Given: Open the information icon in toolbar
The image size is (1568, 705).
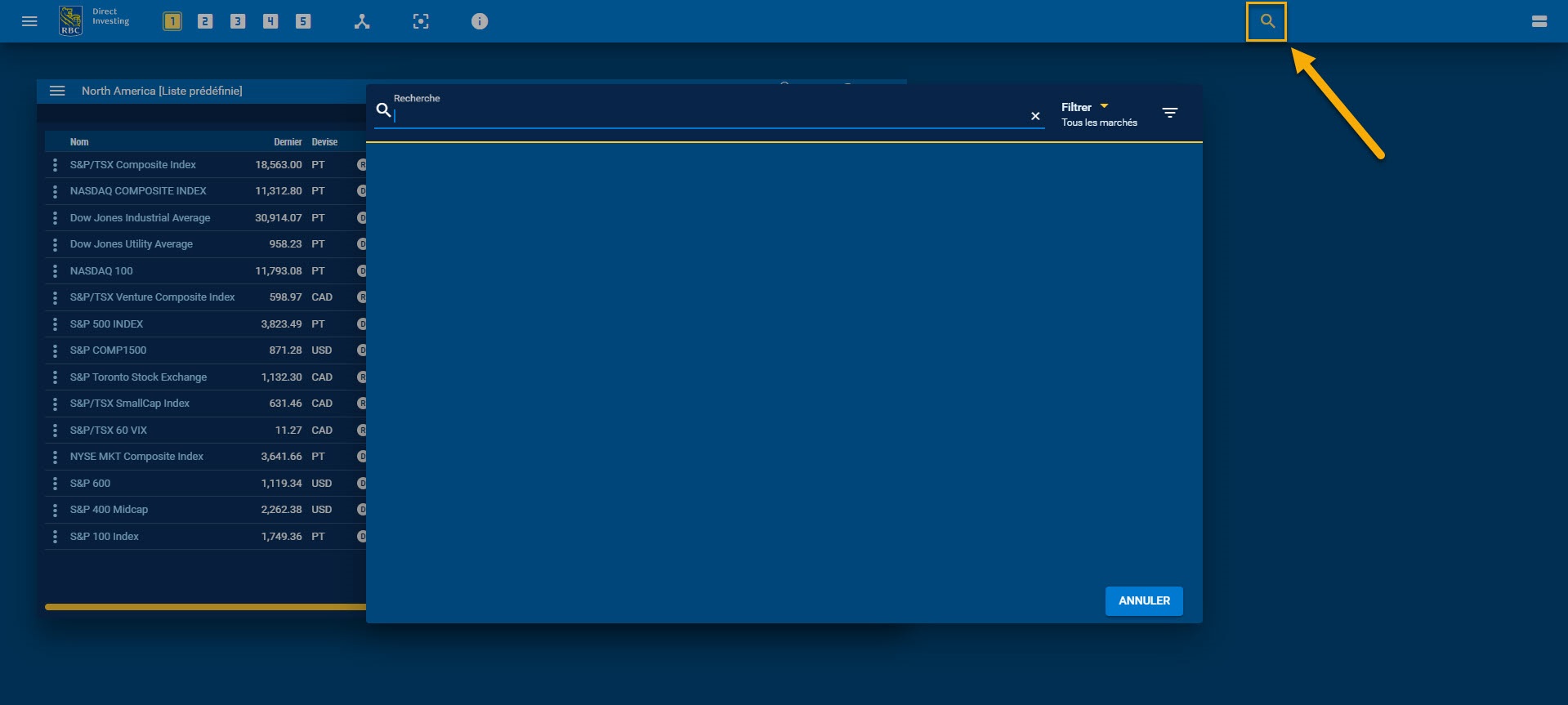Looking at the screenshot, I should pos(480,21).
